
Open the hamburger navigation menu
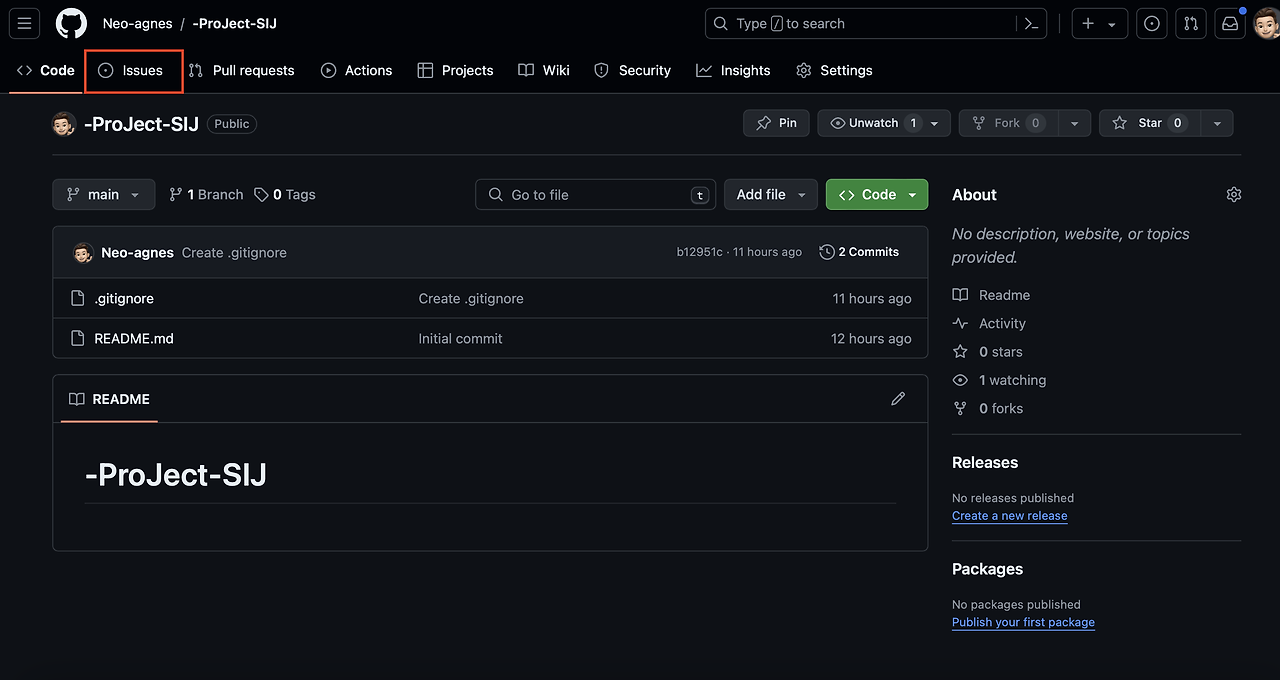point(25,23)
